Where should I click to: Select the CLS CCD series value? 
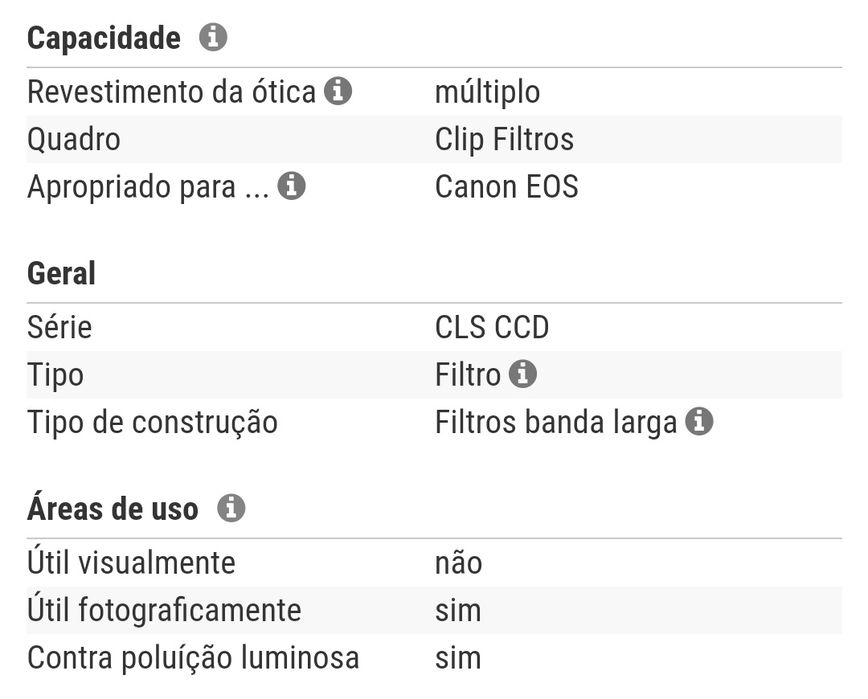[x=492, y=327]
